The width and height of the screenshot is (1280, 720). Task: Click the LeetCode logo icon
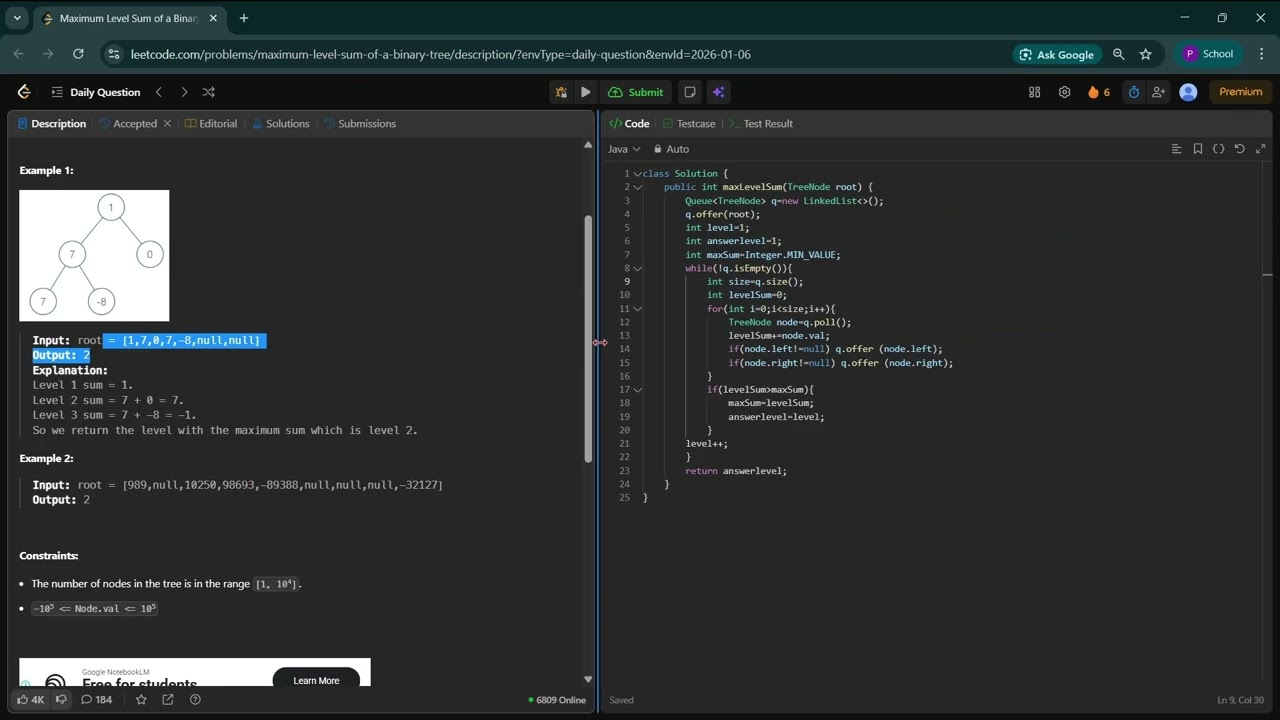24,92
